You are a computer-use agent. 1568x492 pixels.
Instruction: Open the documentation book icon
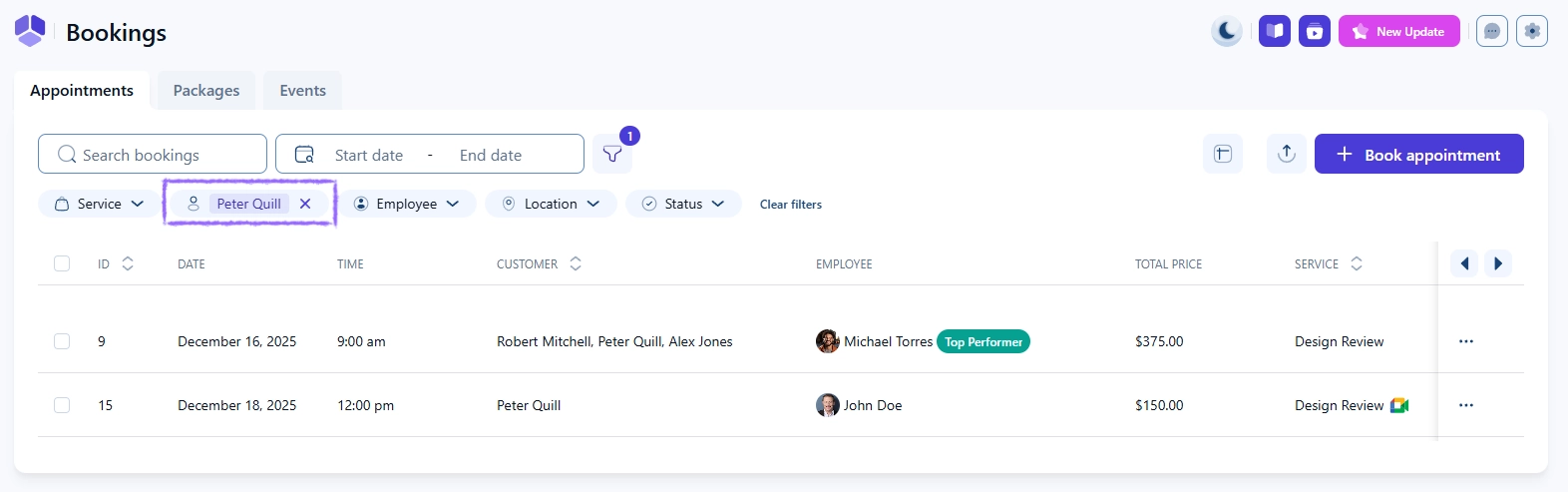tap(1274, 31)
